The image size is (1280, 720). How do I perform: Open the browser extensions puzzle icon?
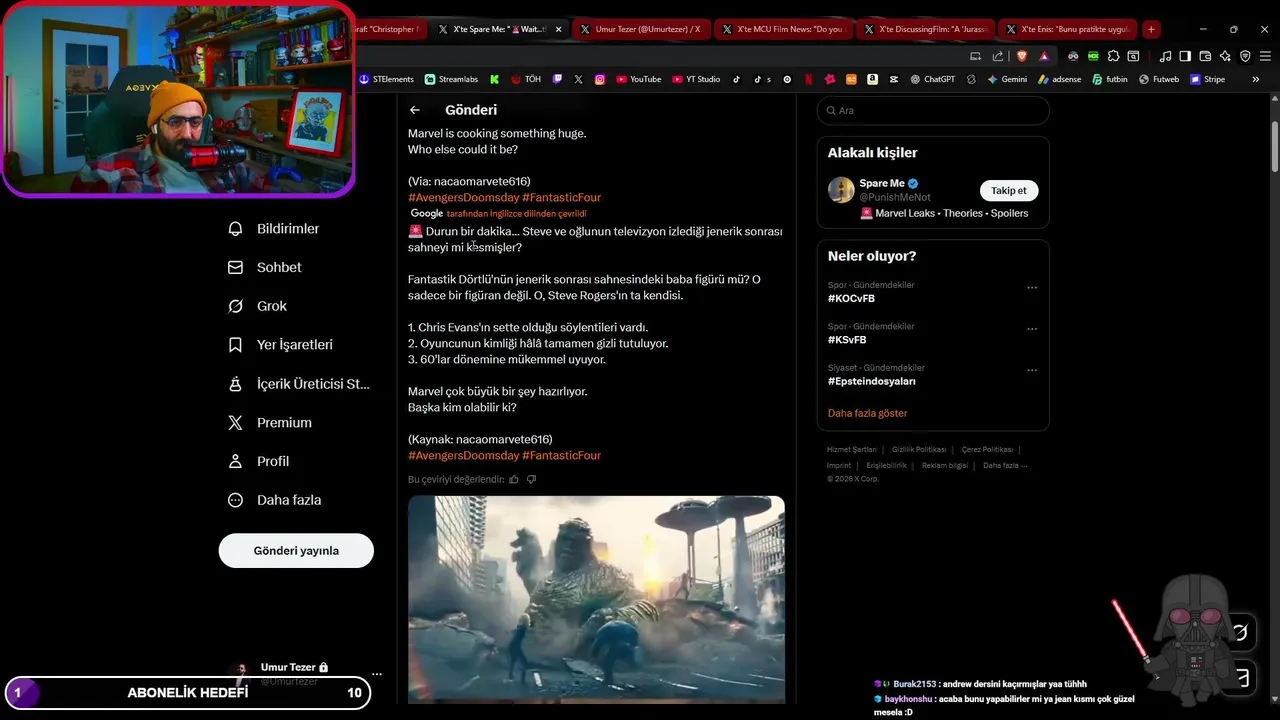coord(1113,56)
